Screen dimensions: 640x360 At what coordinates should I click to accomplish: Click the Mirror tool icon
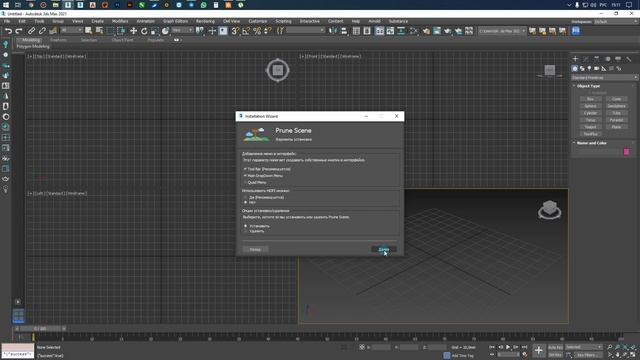click(333, 31)
